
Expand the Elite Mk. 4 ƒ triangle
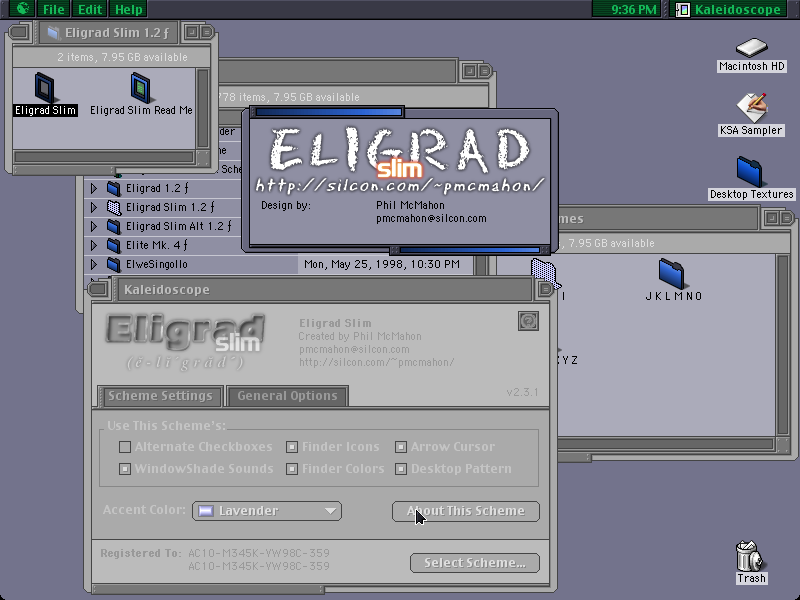point(93,245)
